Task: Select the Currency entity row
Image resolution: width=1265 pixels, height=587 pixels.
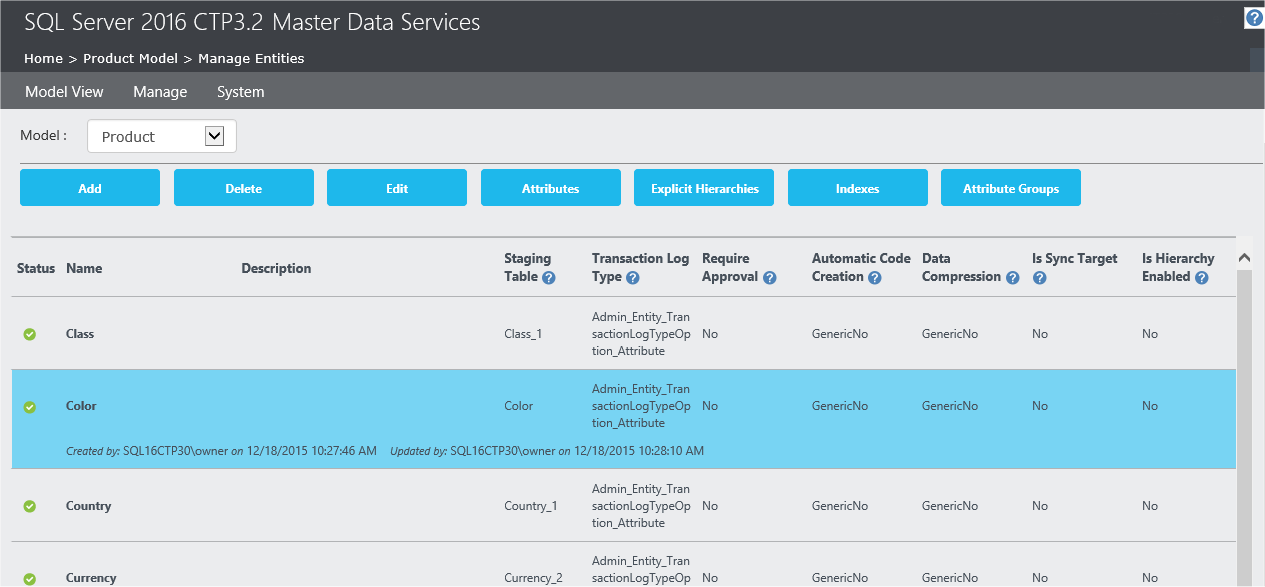Action: tap(91, 577)
